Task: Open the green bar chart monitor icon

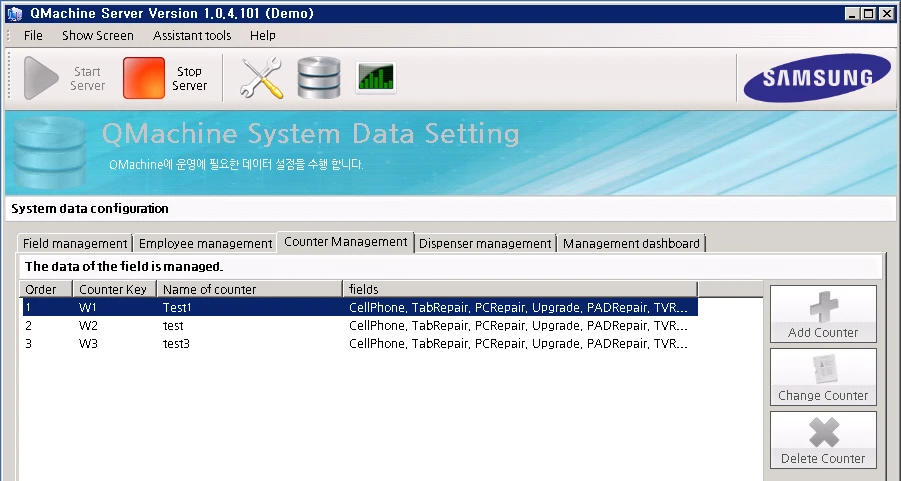Action: (x=376, y=77)
